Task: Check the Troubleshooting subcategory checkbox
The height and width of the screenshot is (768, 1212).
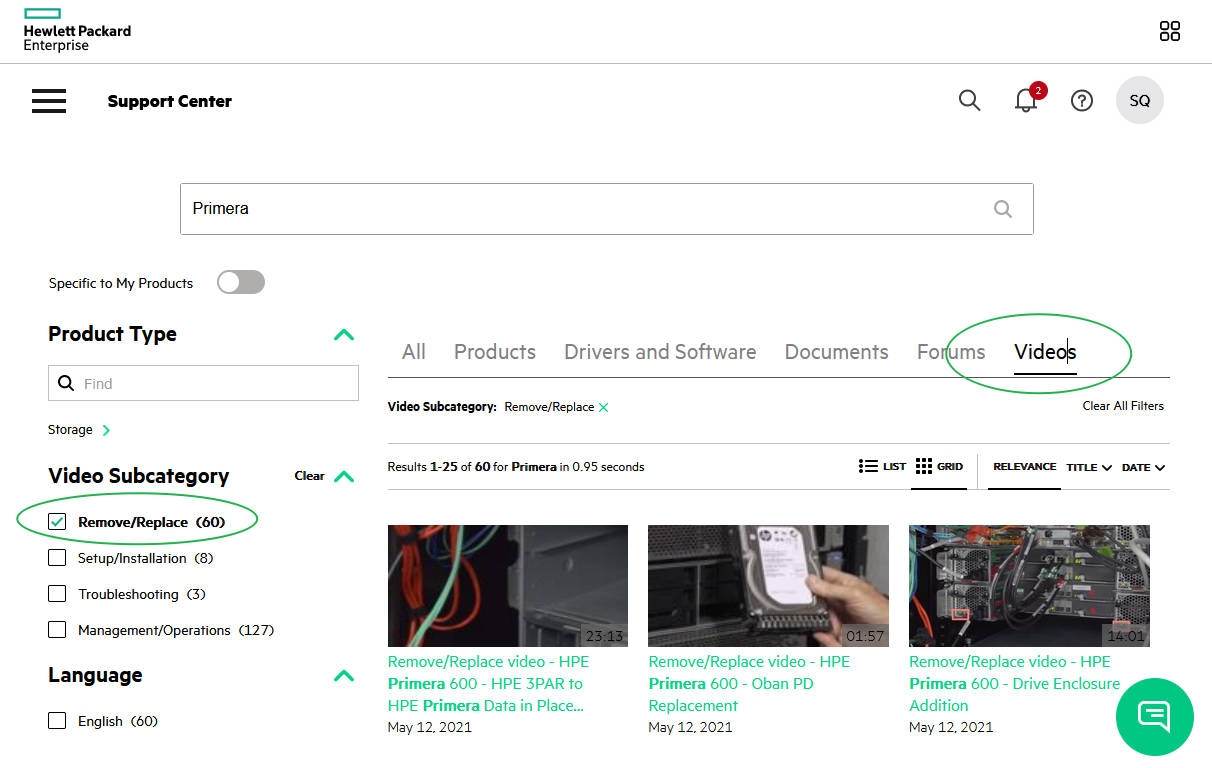Action: (x=58, y=594)
